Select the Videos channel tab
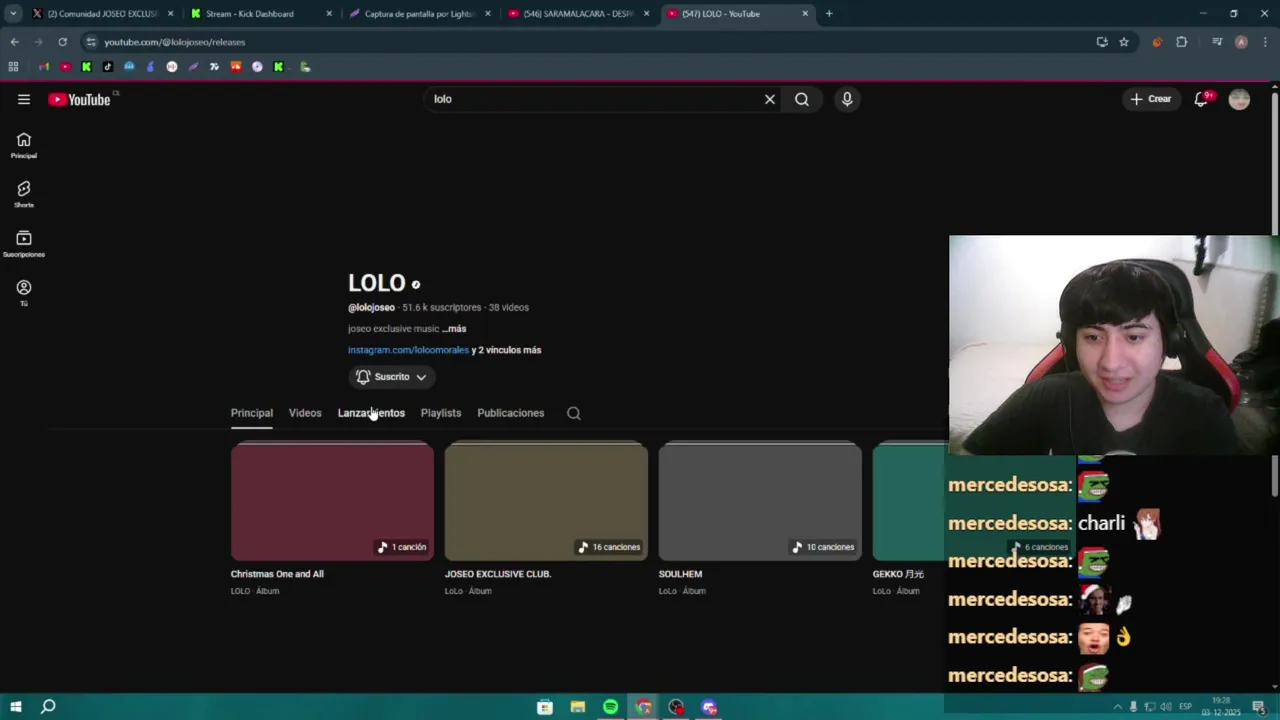The image size is (1280, 720). 305,413
